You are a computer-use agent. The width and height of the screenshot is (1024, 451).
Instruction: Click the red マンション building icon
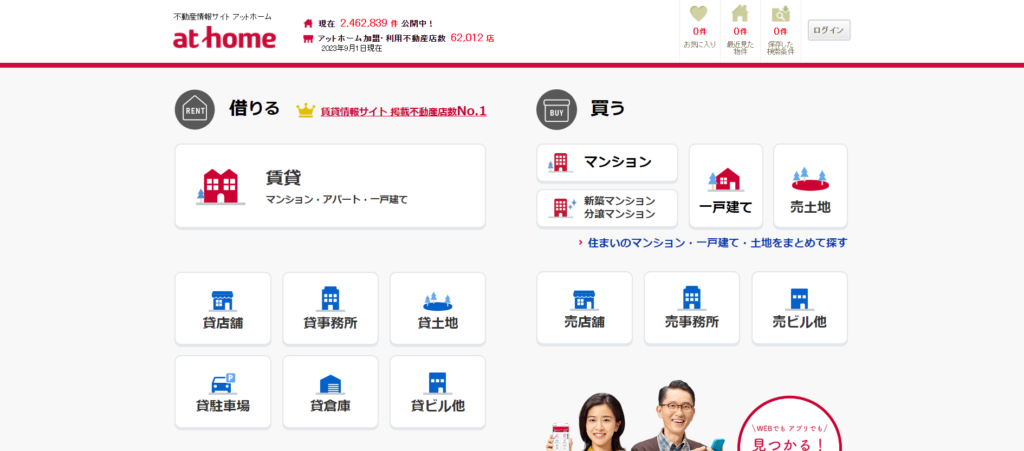560,163
